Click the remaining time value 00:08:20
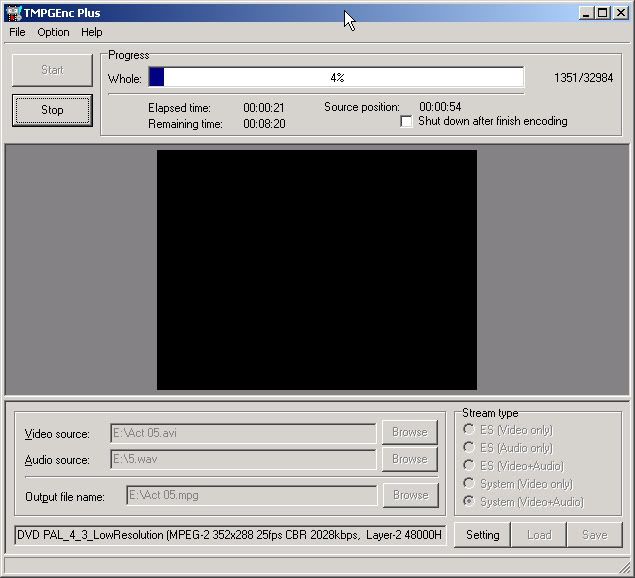 coord(264,124)
